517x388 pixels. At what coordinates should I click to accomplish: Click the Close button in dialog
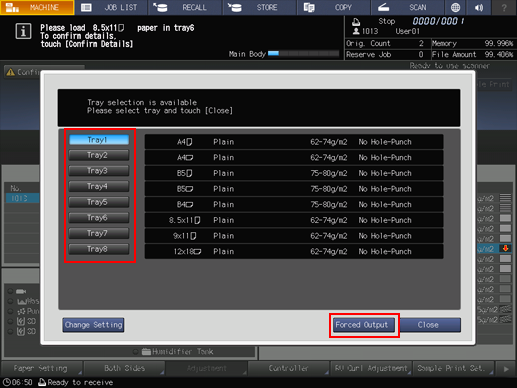[x=430, y=325]
